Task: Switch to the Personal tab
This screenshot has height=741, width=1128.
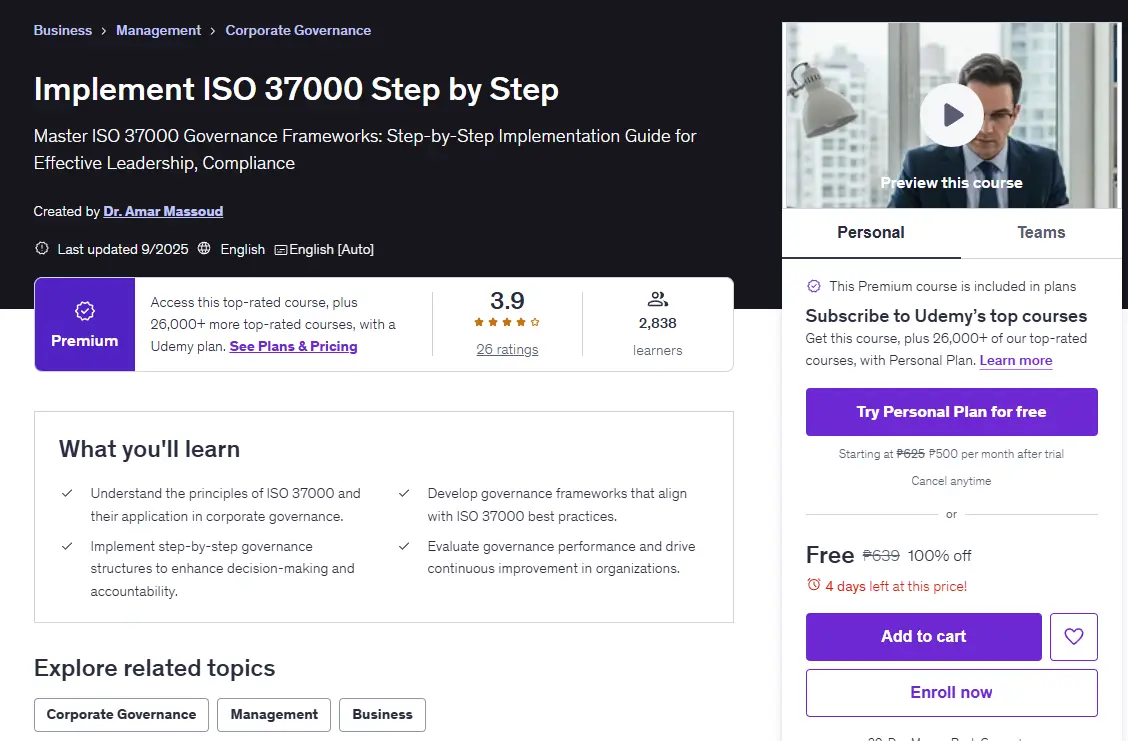Action: pos(871,232)
